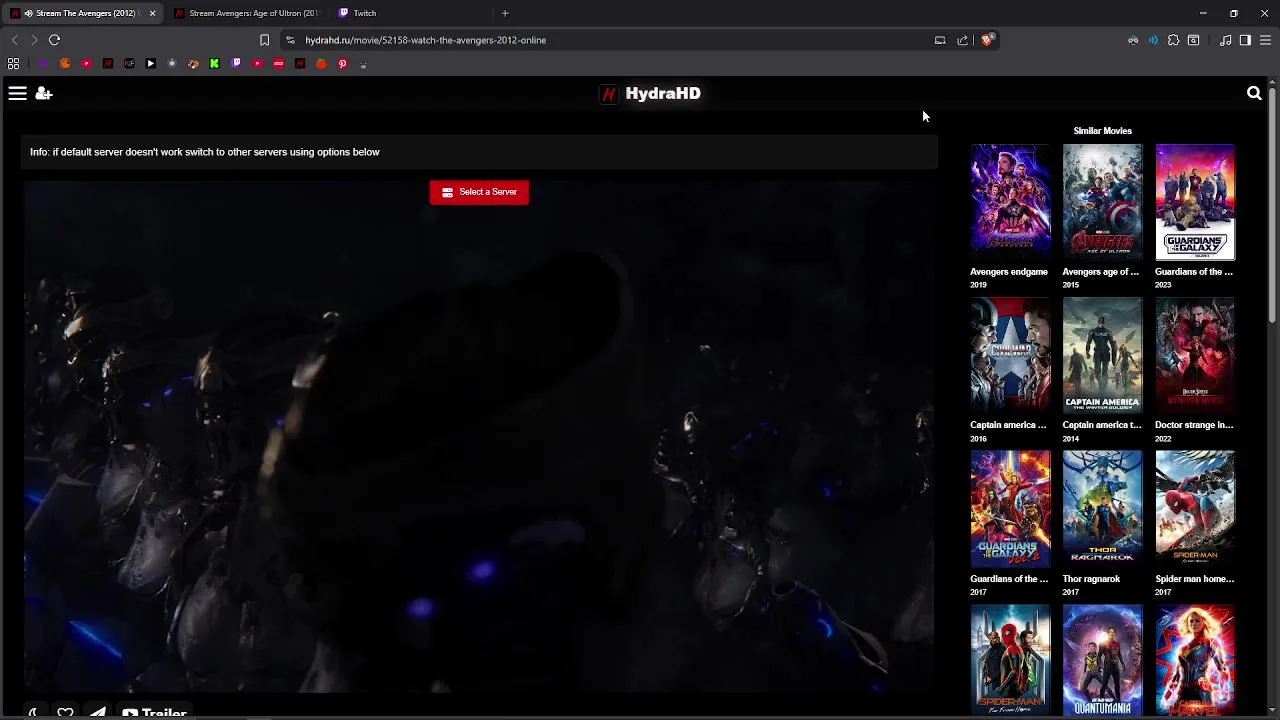Open the white play-button bookmark
The image size is (1280, 720).
click(150, 63)
